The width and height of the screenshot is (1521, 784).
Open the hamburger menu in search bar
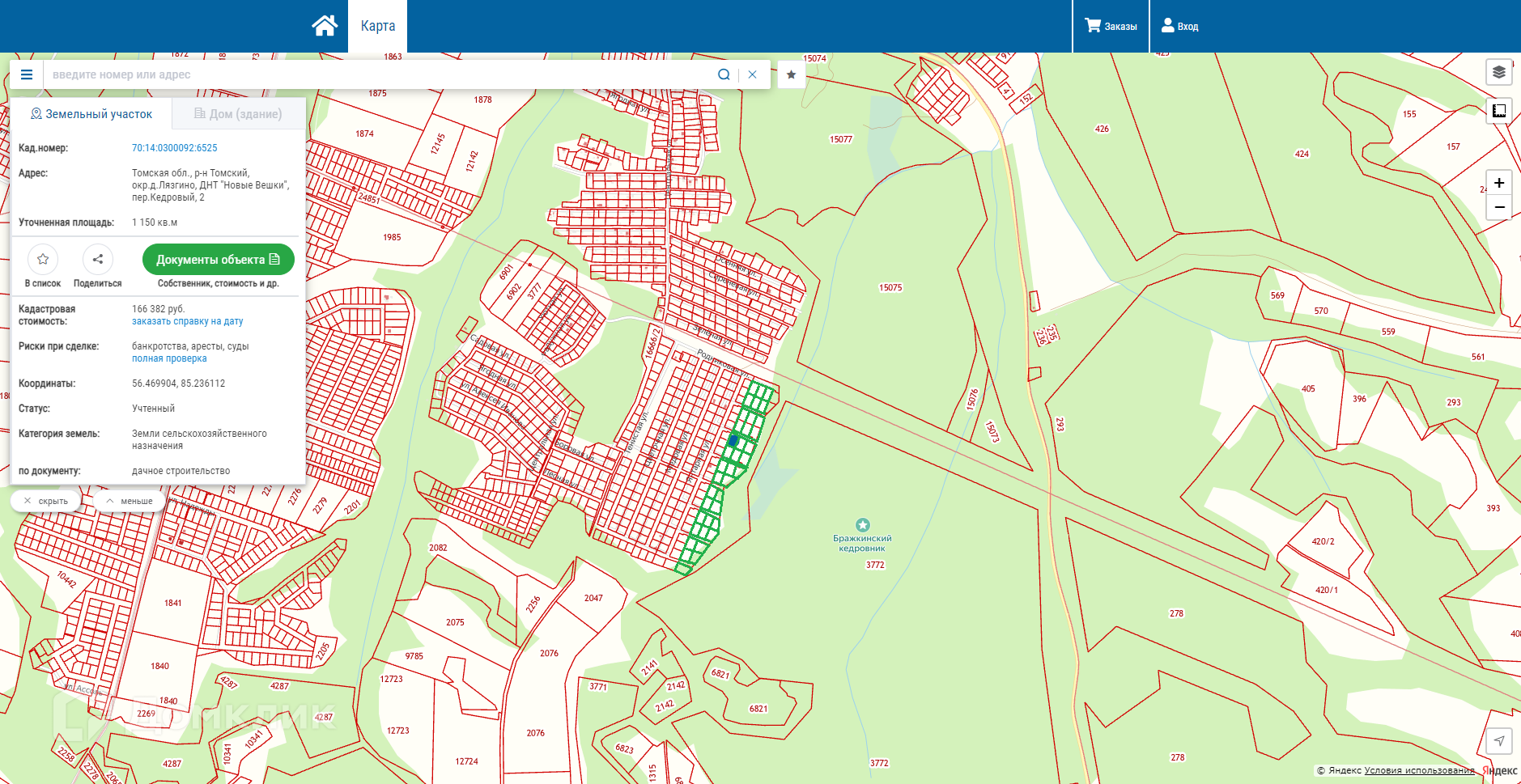pyautogui.click(x=27, y=74)
